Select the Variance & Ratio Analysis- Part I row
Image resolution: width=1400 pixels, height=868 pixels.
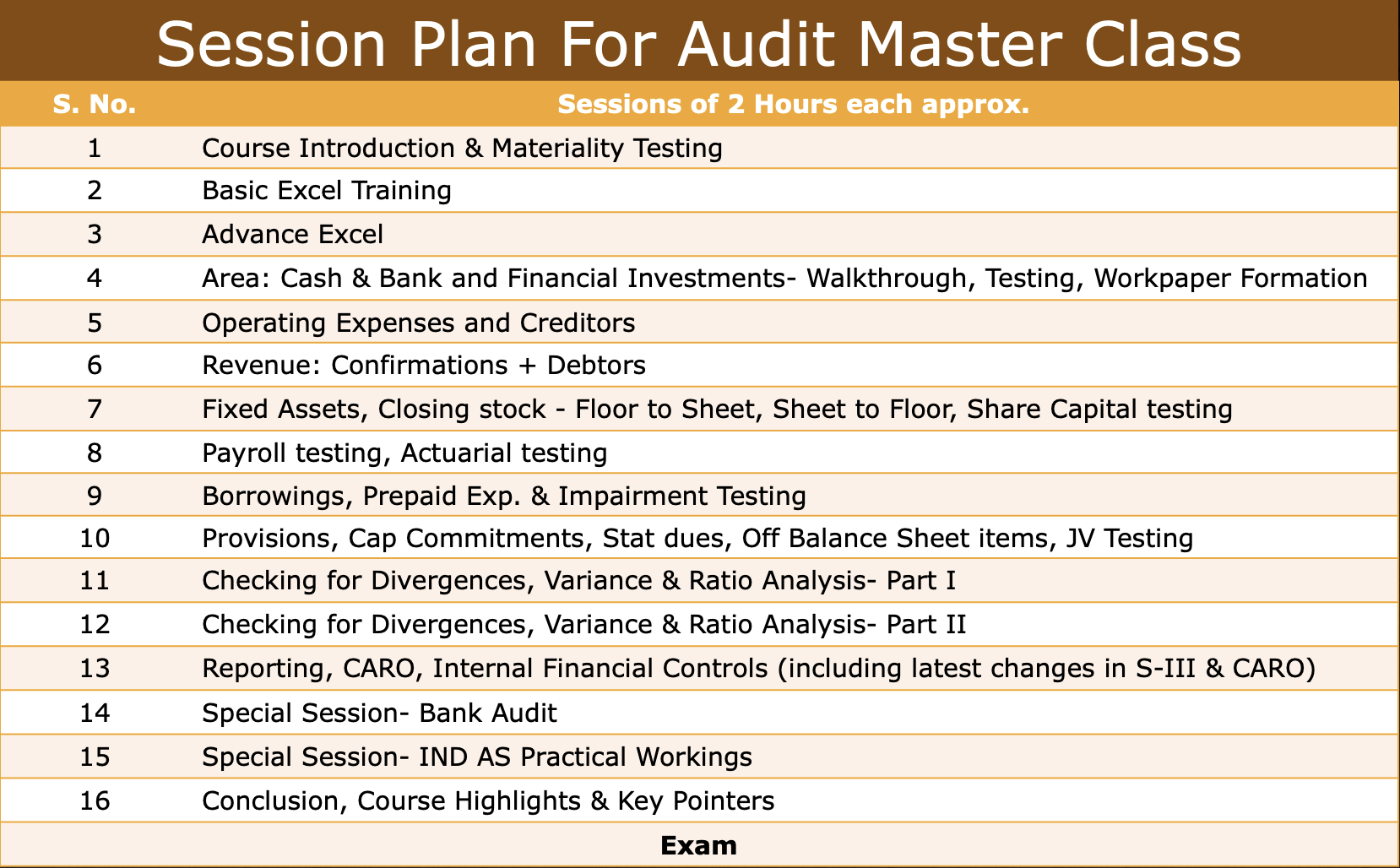pyautogui.click(x=578, y=581)
